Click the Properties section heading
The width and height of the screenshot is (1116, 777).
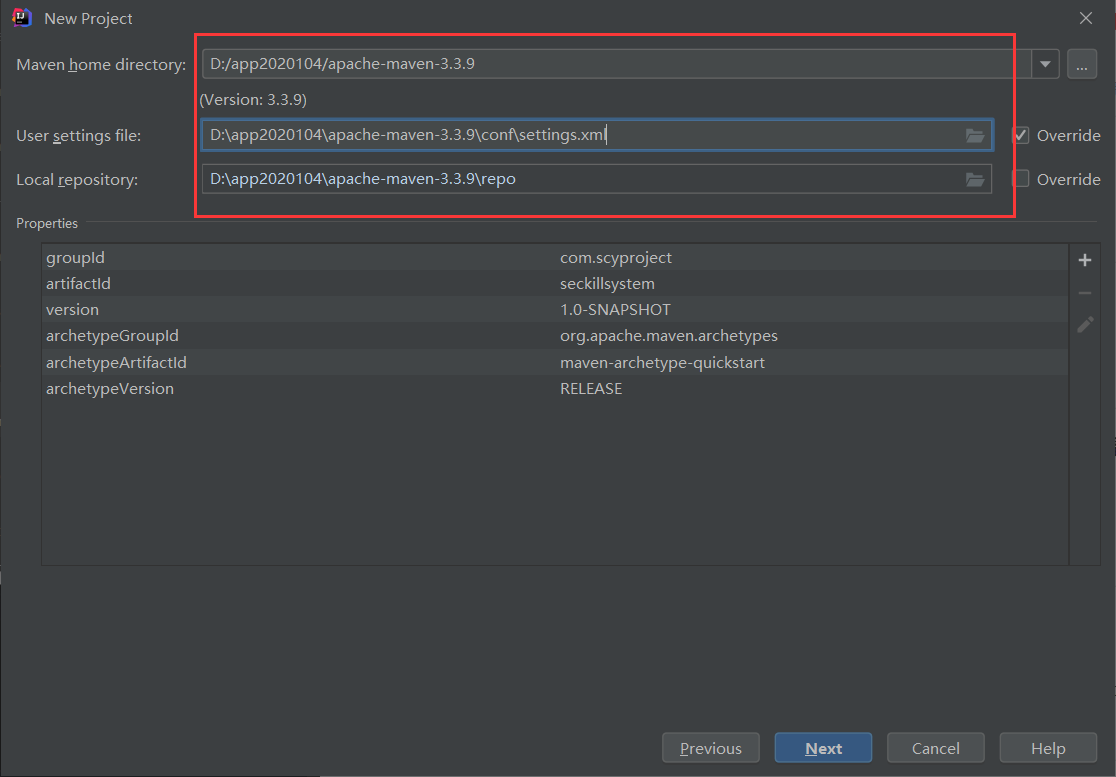(47, 223)
